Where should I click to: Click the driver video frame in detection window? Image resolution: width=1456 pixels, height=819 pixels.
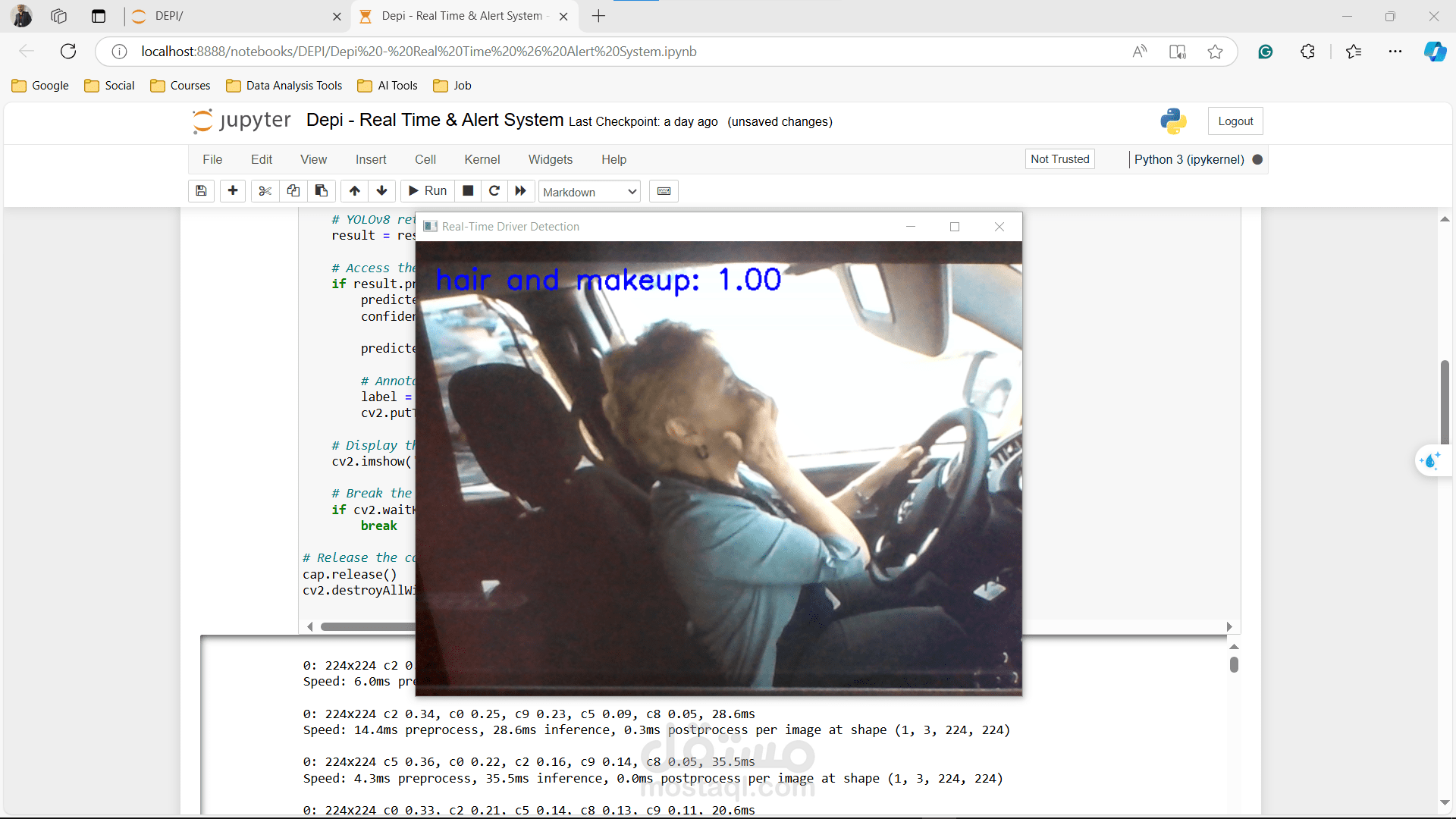coord(719,468)
